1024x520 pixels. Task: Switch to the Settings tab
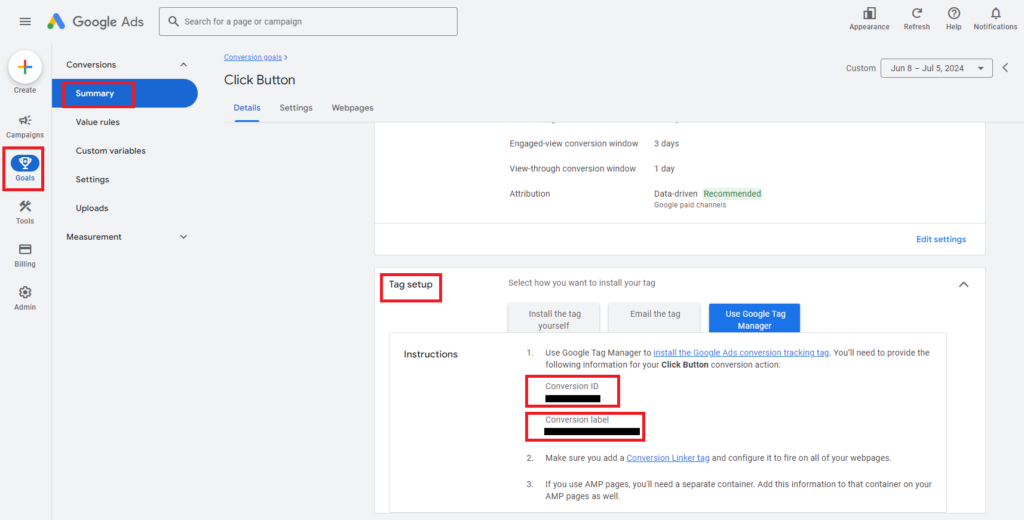pos(296,108)
